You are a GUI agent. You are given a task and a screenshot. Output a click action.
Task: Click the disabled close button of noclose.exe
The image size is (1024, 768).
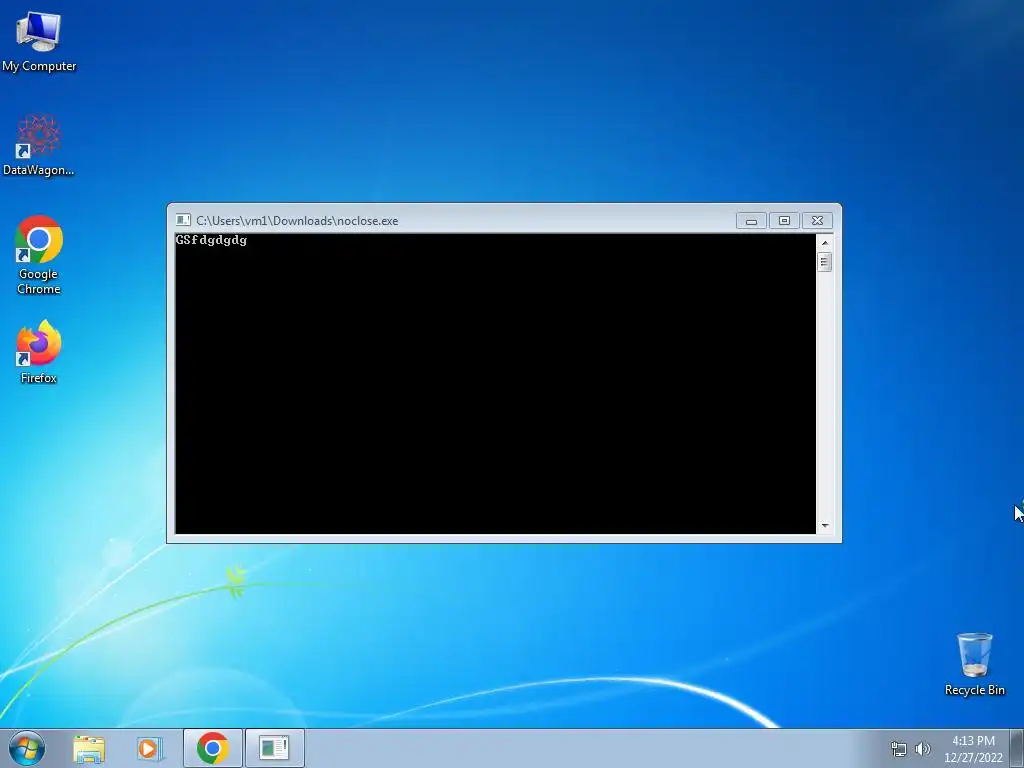click(x=817, y=221)
